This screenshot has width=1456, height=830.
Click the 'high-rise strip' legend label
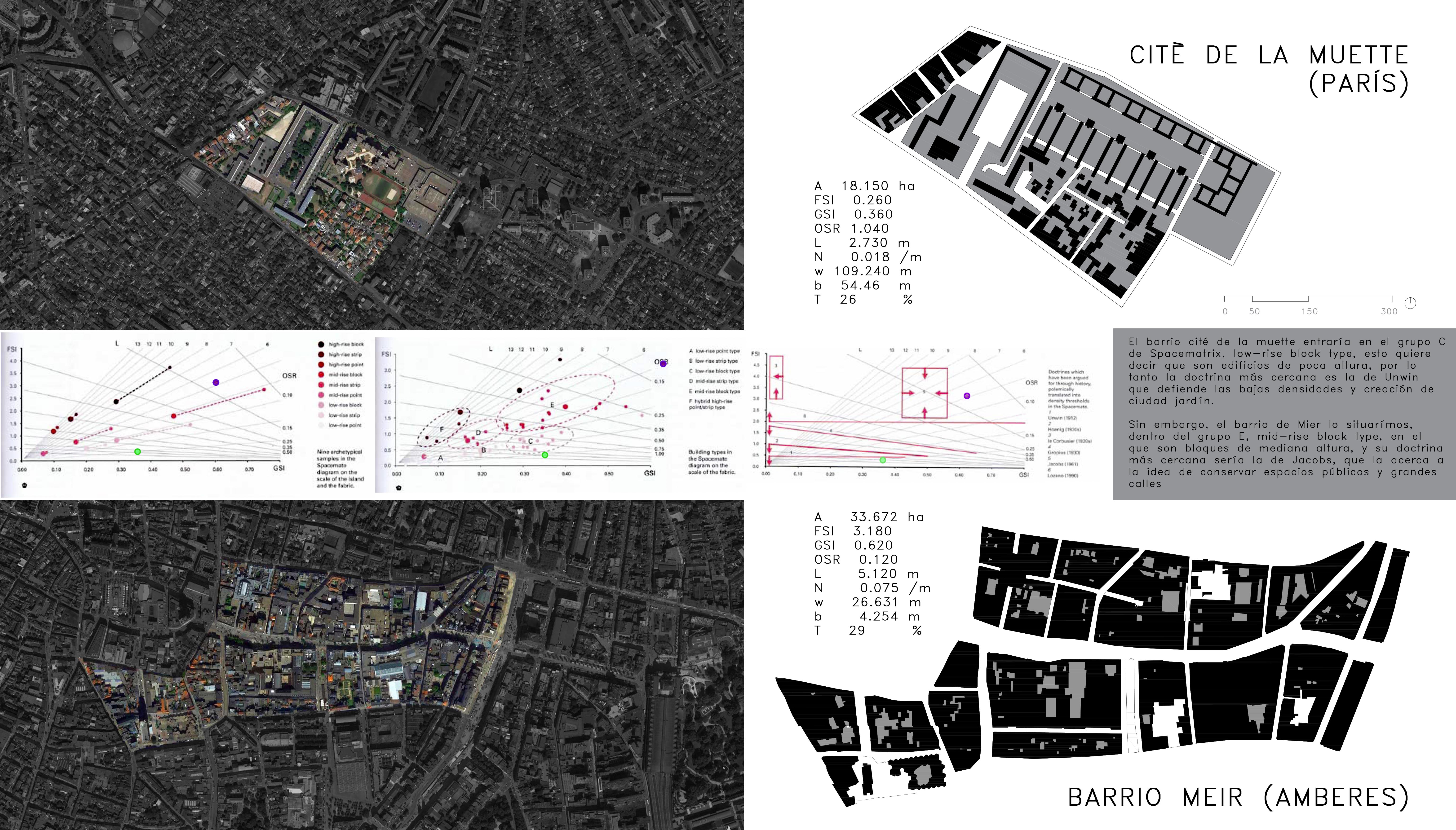(x=345, y=355)
